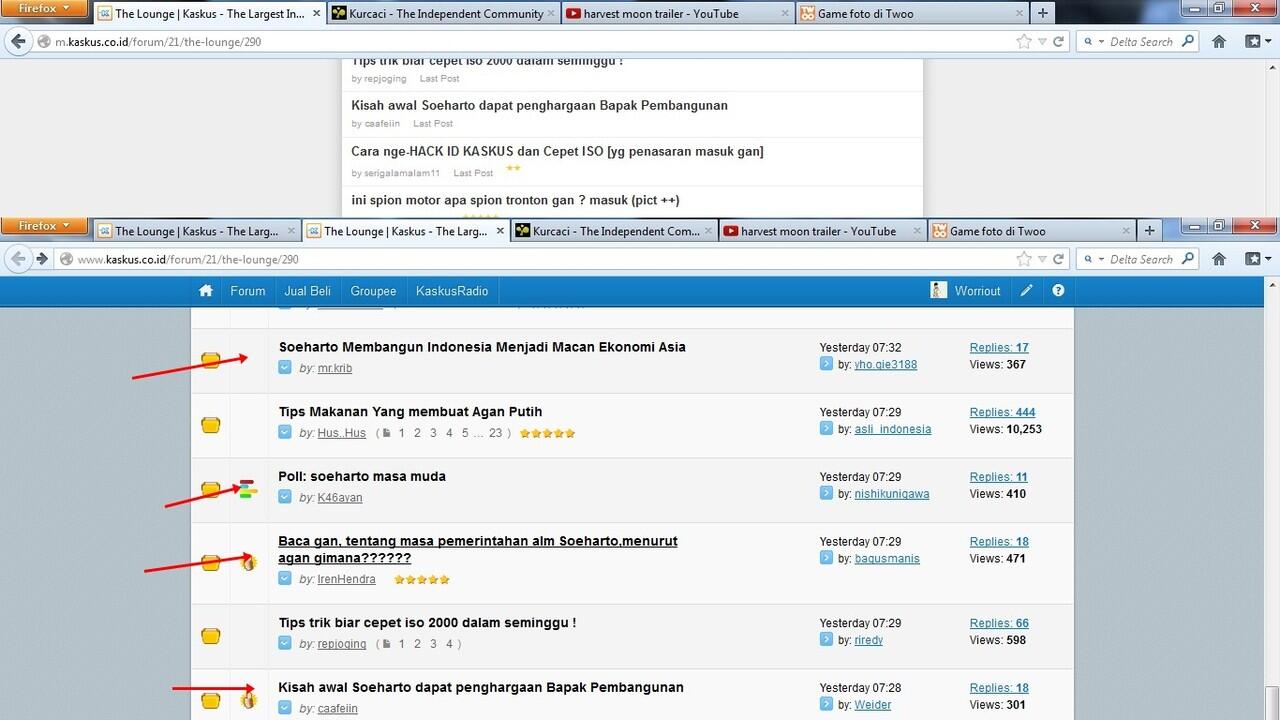Expand thread preview arrow beside mr.krib
This screenshot has width=1280, height=720.
[285, 368]
